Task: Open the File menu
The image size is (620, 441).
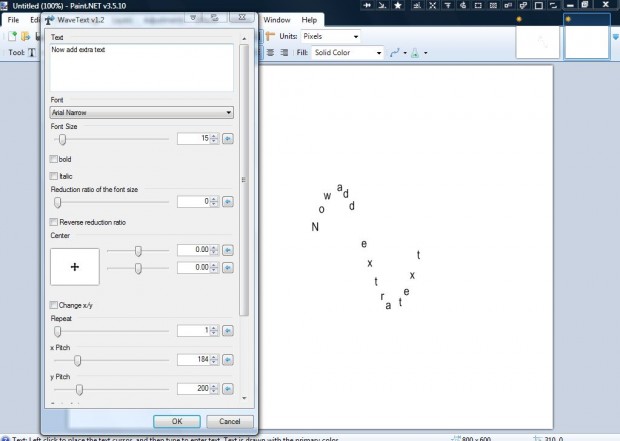Action: [13, 20]
